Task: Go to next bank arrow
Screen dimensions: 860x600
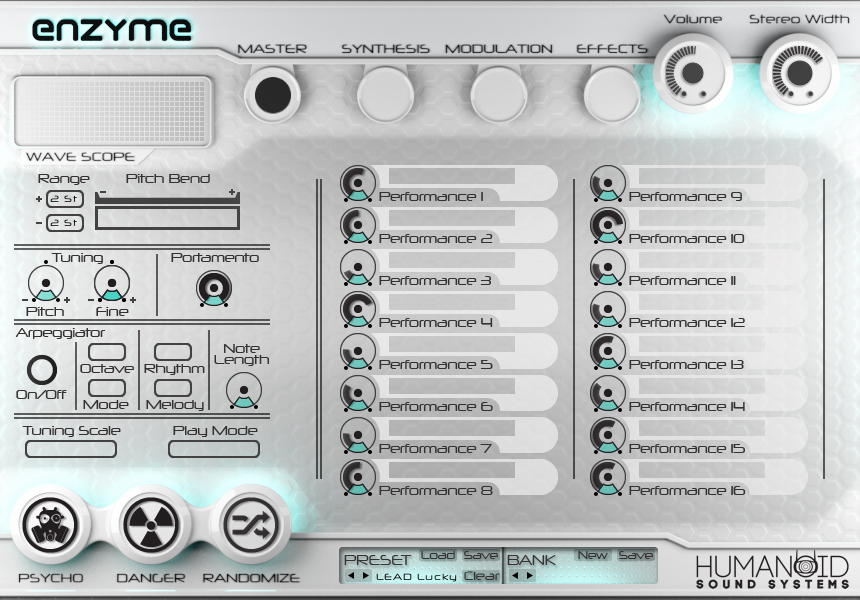Action: (529, 576)
